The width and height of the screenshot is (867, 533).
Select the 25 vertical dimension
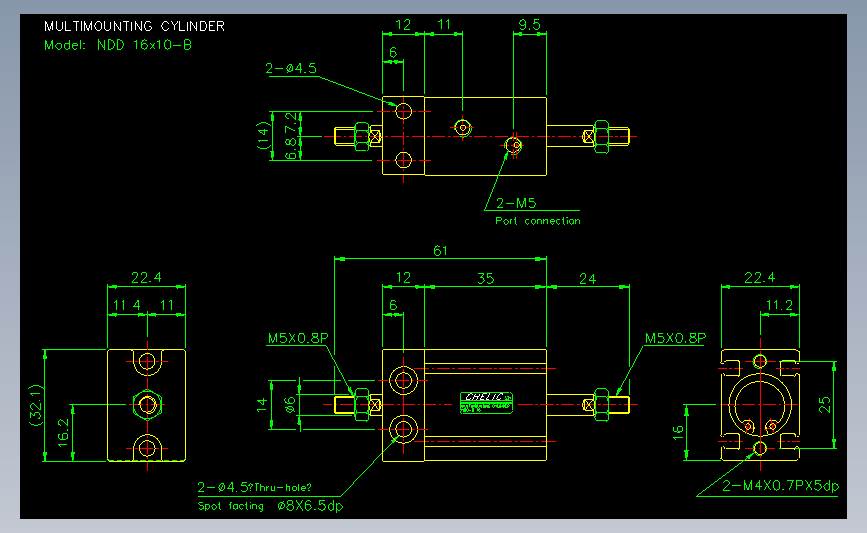[824, 405]
